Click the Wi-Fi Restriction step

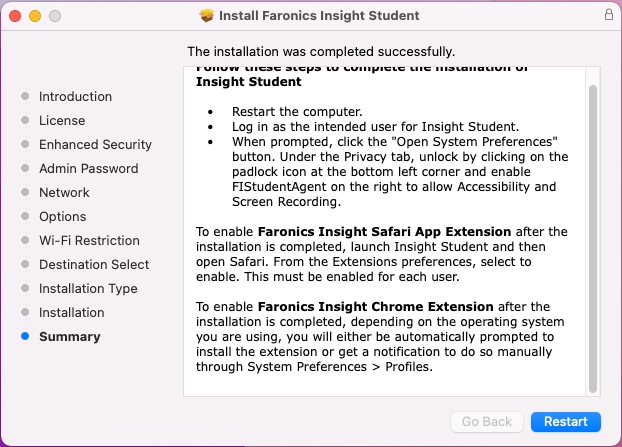click(89, 241)
